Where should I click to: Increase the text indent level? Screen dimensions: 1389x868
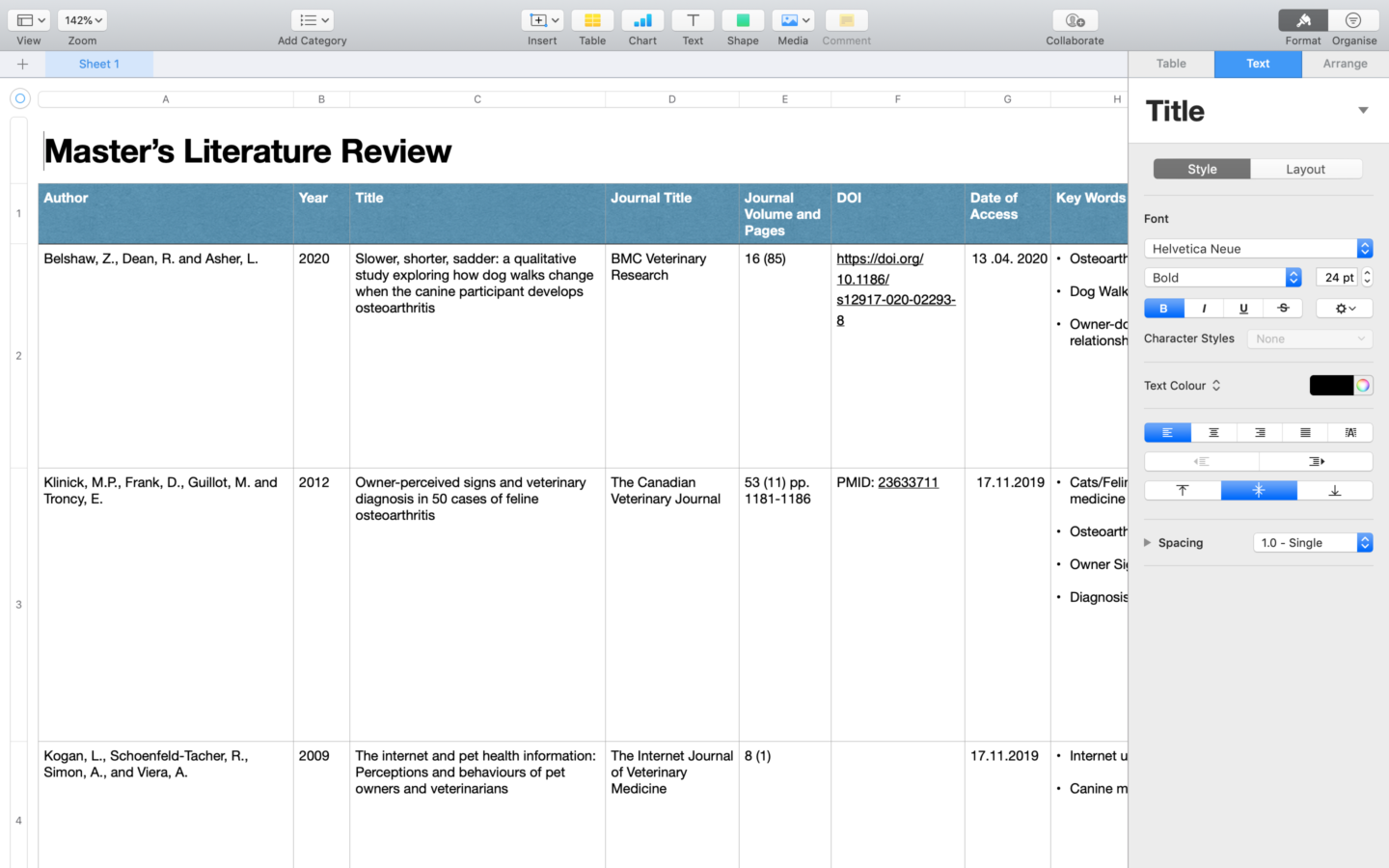point(1316,462)
